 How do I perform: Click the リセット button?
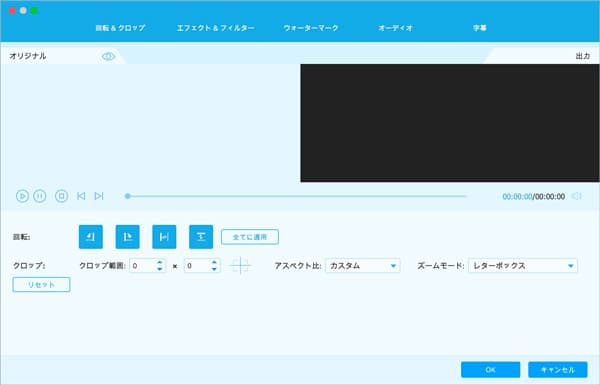tap(41, 284)
